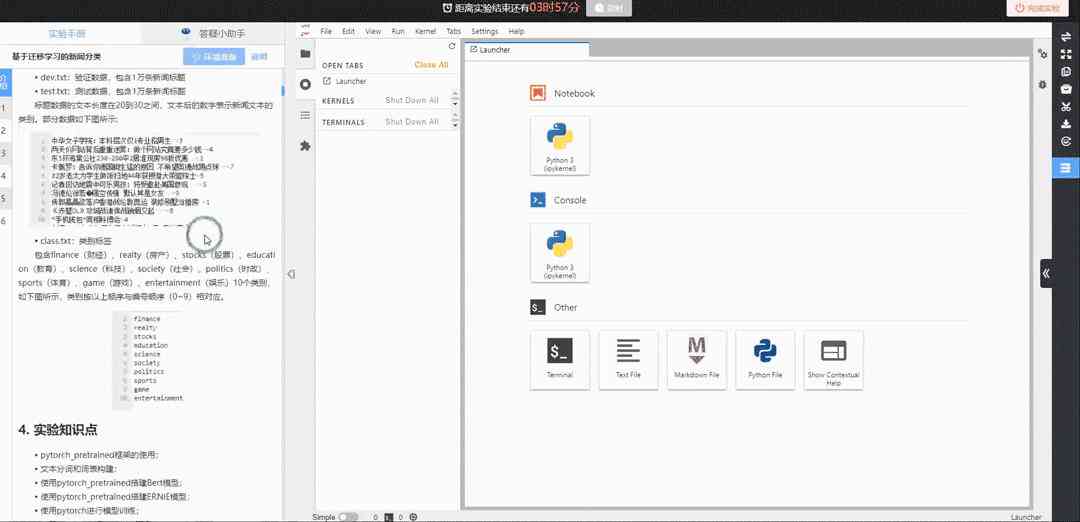Click the gray button next to the countdown timer
The image size is (1080, 522).
click(609, 8)
